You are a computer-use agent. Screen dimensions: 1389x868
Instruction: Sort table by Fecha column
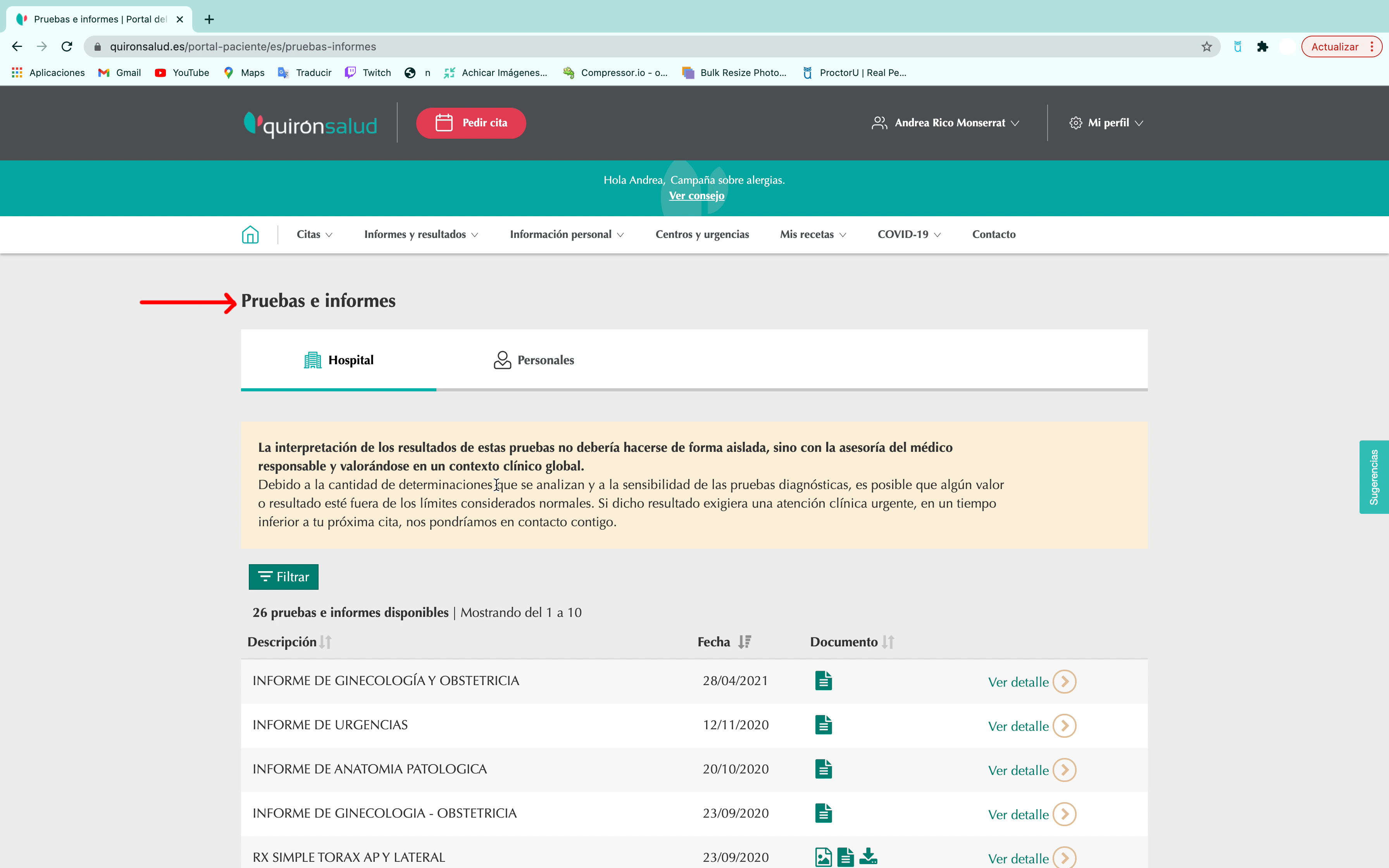pos(744,642)
